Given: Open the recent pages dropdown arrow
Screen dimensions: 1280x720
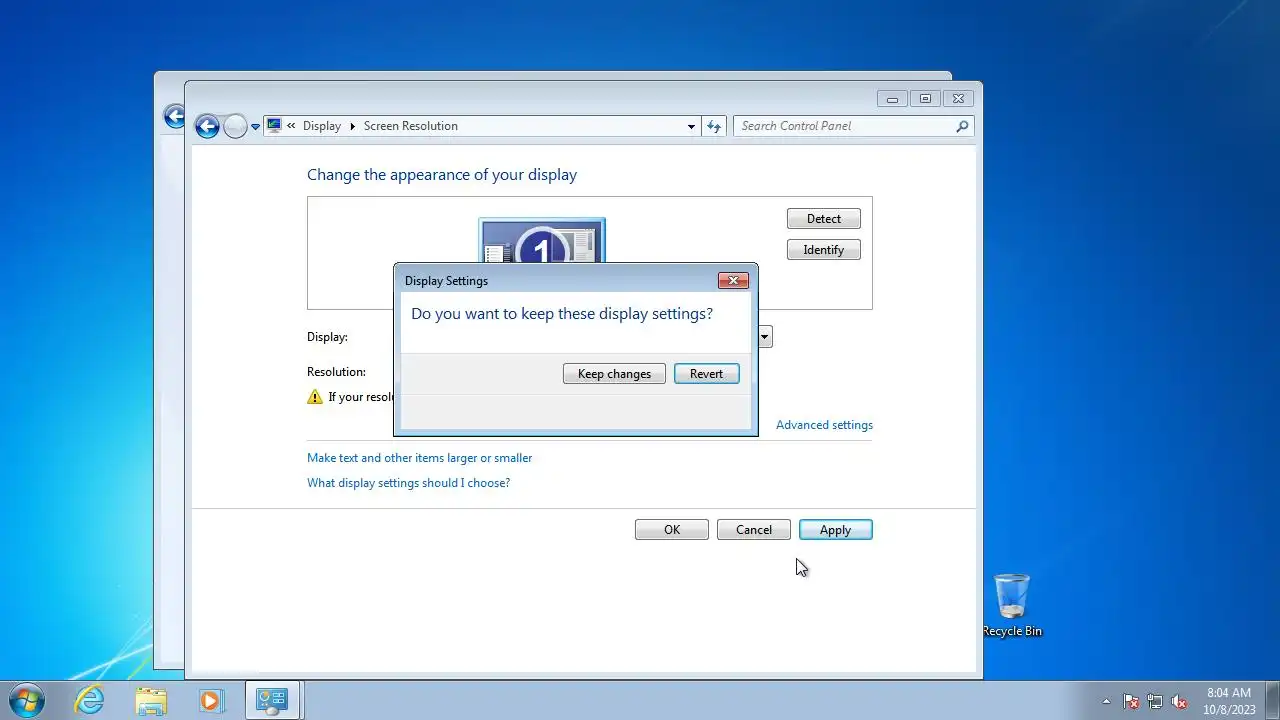Looking at the screenshot, I should pos(256,126).
